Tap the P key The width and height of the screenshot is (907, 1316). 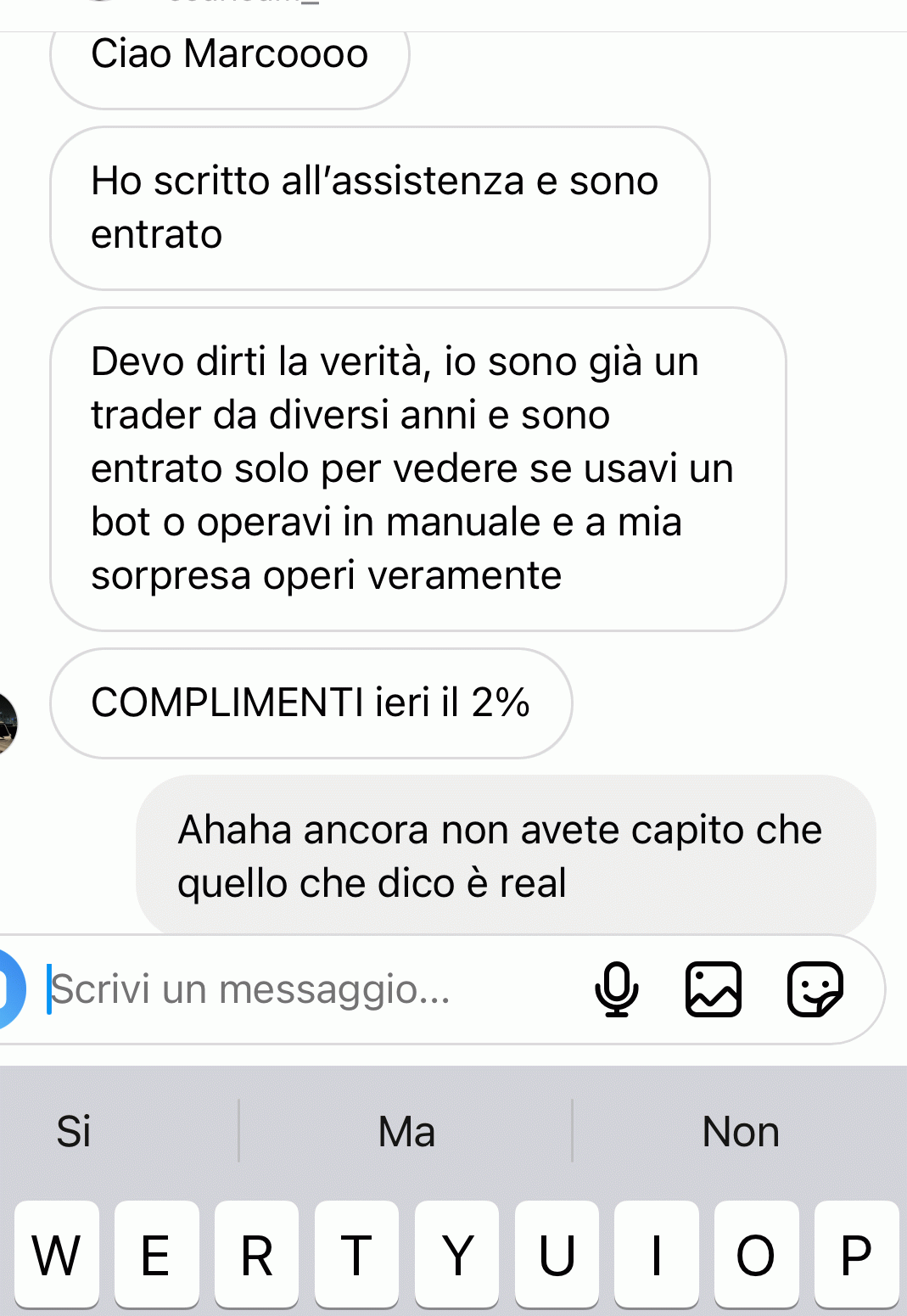pos(856,1254)
